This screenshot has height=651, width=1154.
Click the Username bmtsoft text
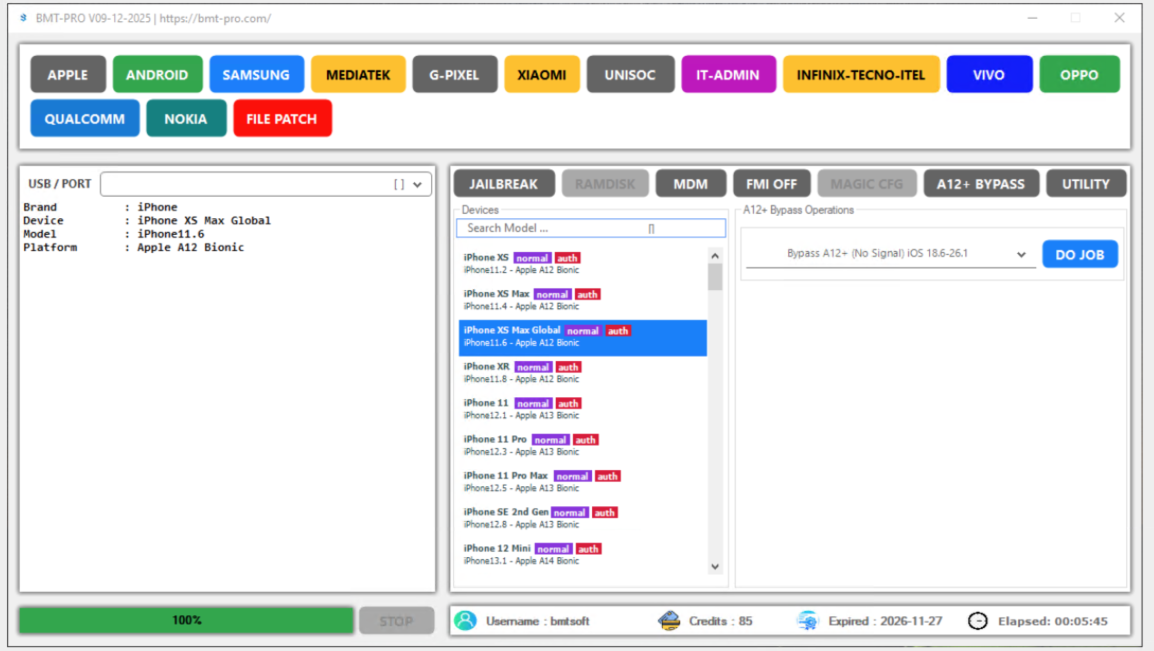(x=537, y=622)
